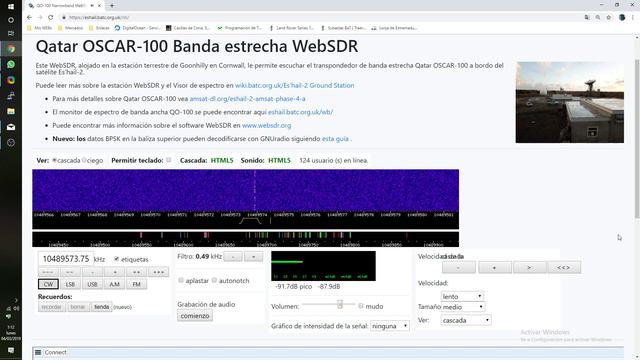The height and width of the screenshot is (360, 640).
Task: Select the cascada view radio button
Action: tap(54, 160)
